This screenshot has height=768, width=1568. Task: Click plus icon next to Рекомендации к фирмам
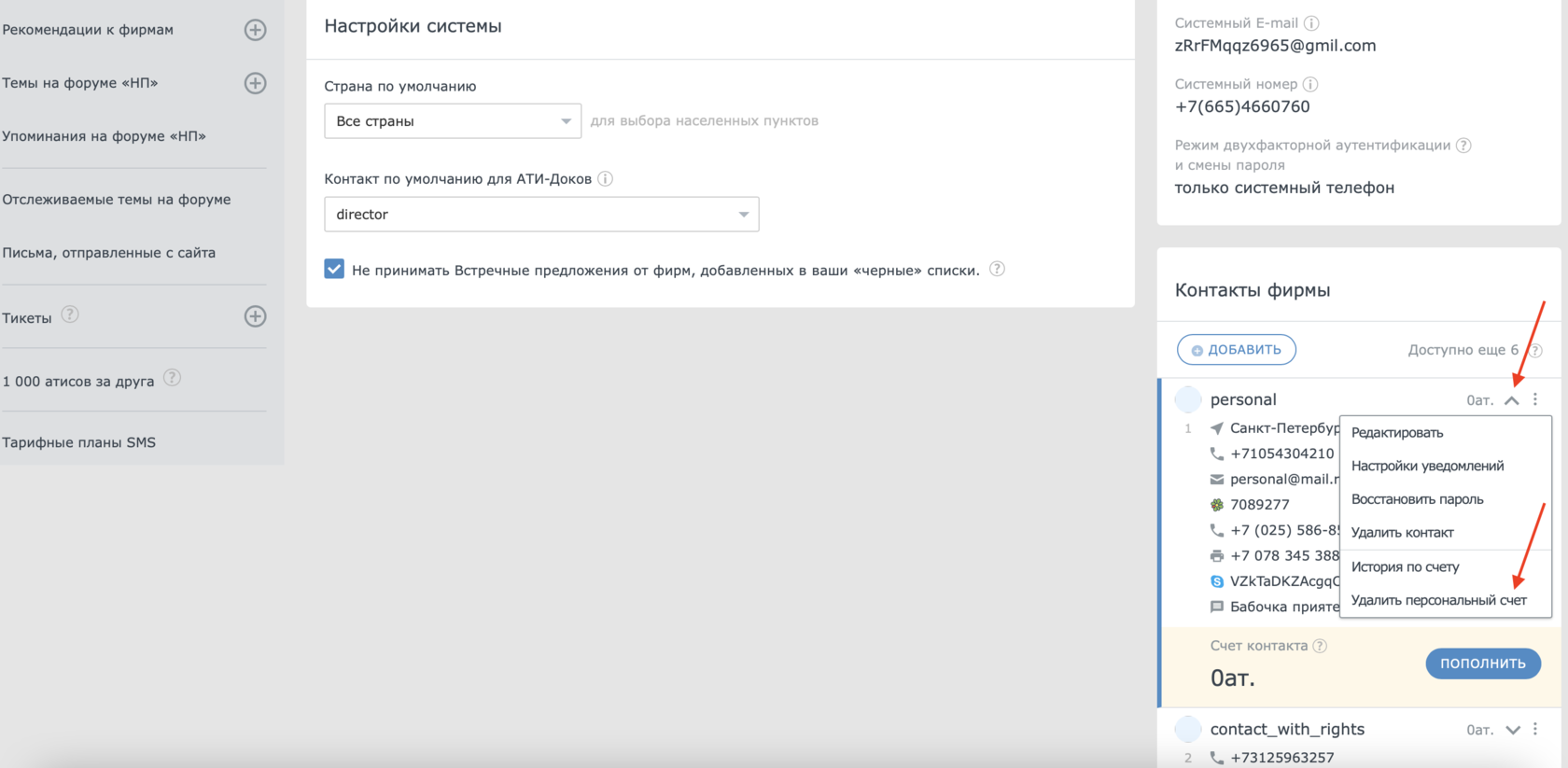coord(255,30)
